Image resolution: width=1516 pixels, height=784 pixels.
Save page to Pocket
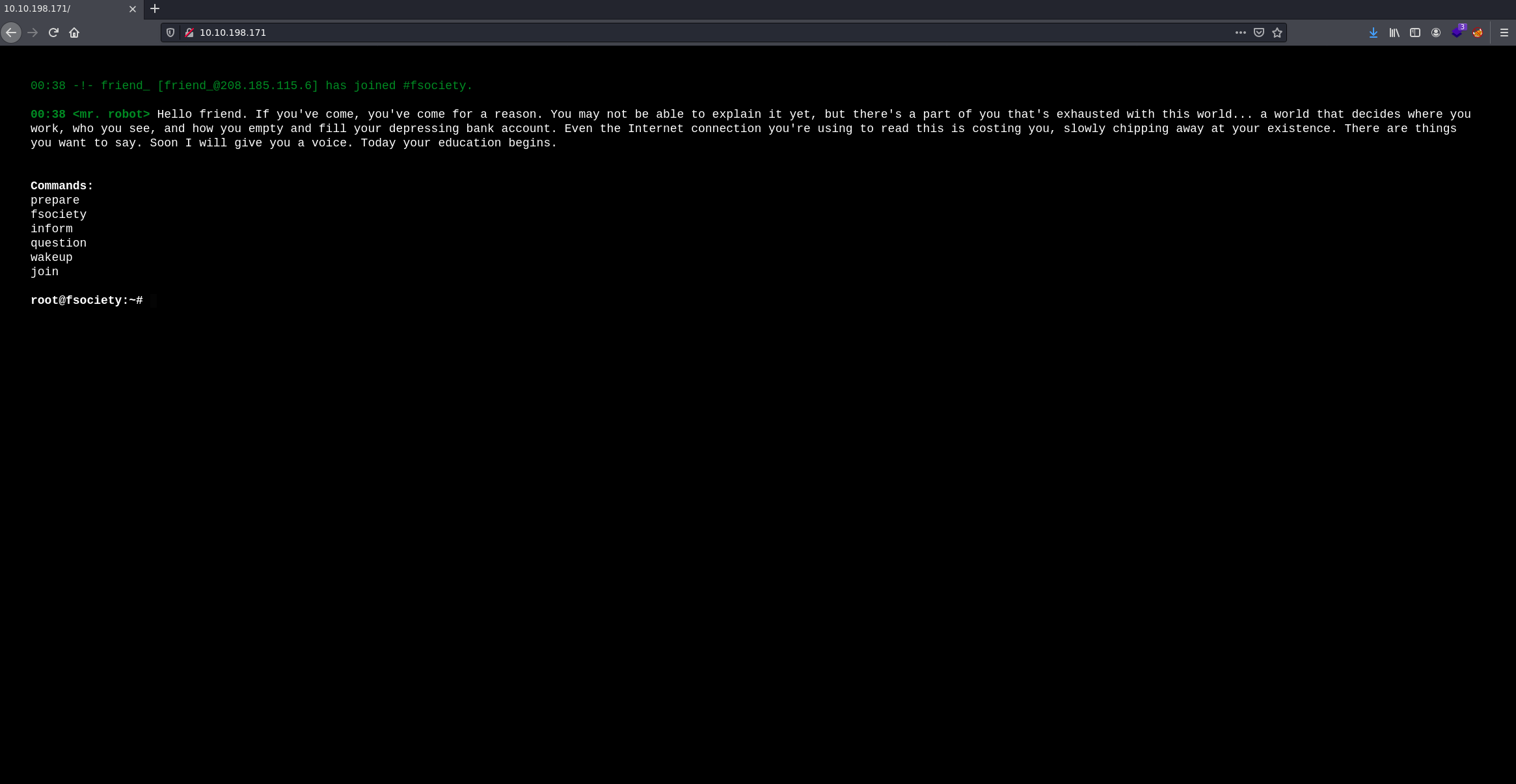point(1259,33)
